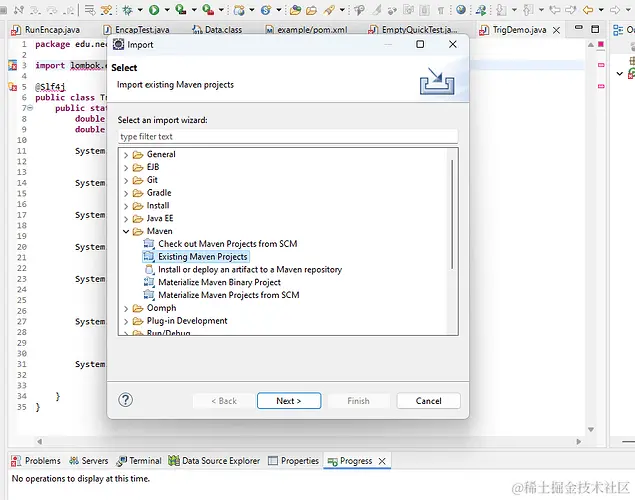Click the New Java Class icon in toolbar
The width and height of the screenshot is (635, 500).
tap(266, 9)
